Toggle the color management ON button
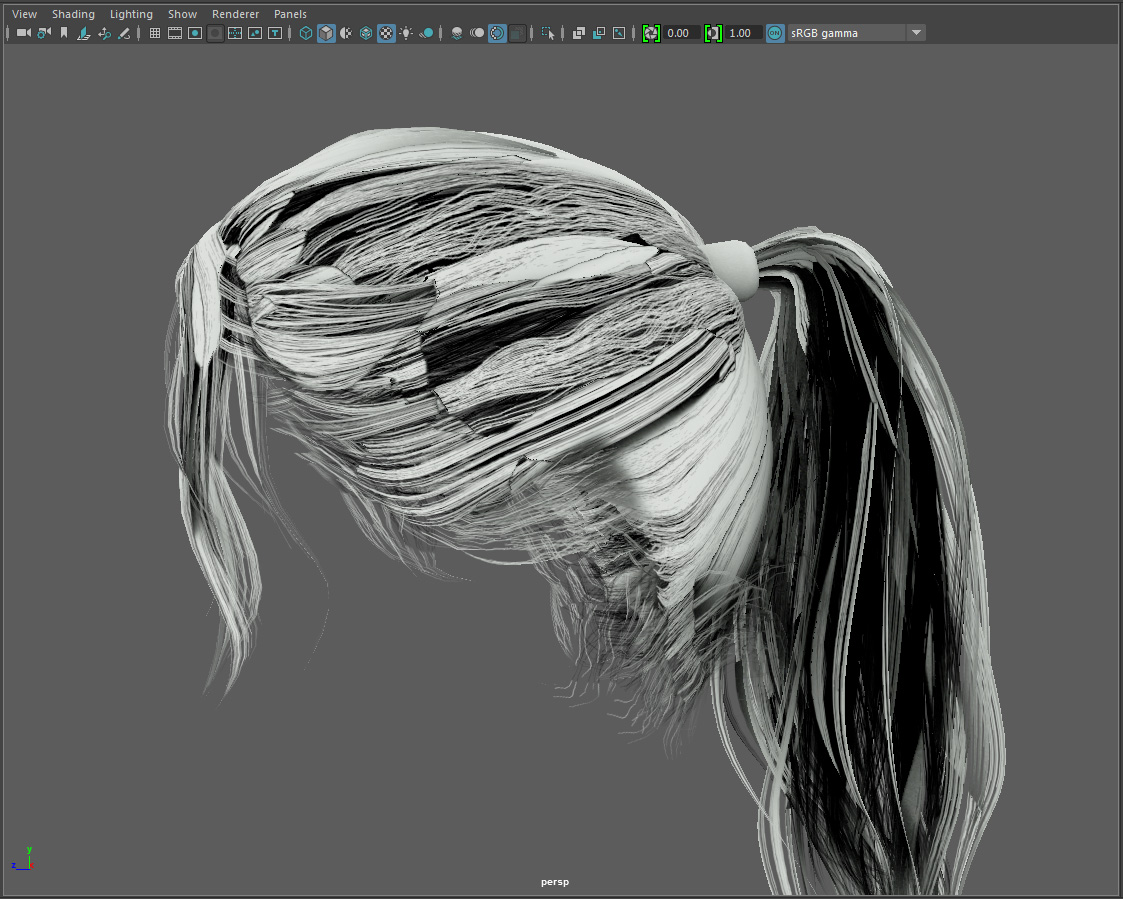Image resolution: width=1123 pixels, height=899 pixels. pyautogui.click(x=775, y=33)
